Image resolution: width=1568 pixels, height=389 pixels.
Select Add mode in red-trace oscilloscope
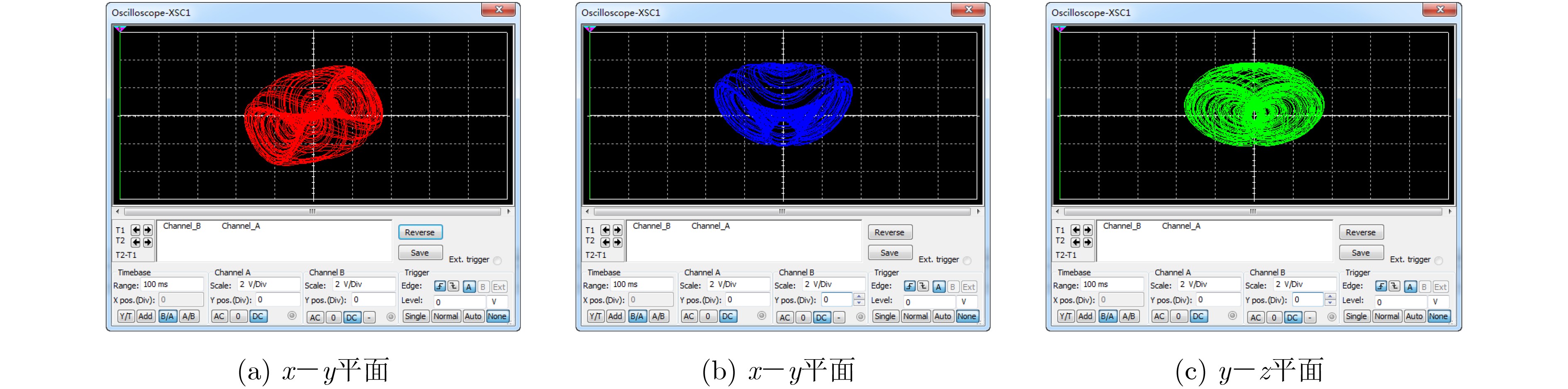point(146,316)
